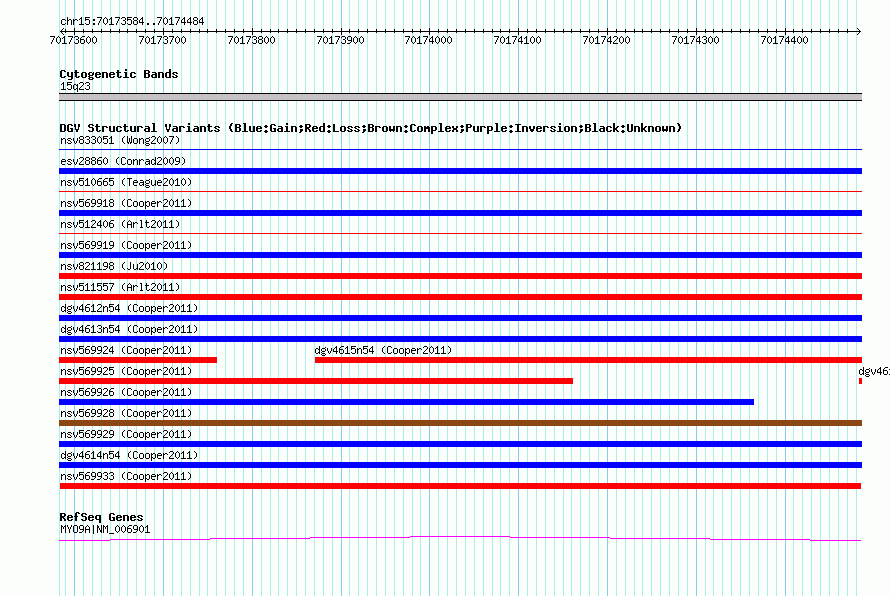Screen dimensions: 890x596
Task: Click ruler position 70173900
Action: 340,40
